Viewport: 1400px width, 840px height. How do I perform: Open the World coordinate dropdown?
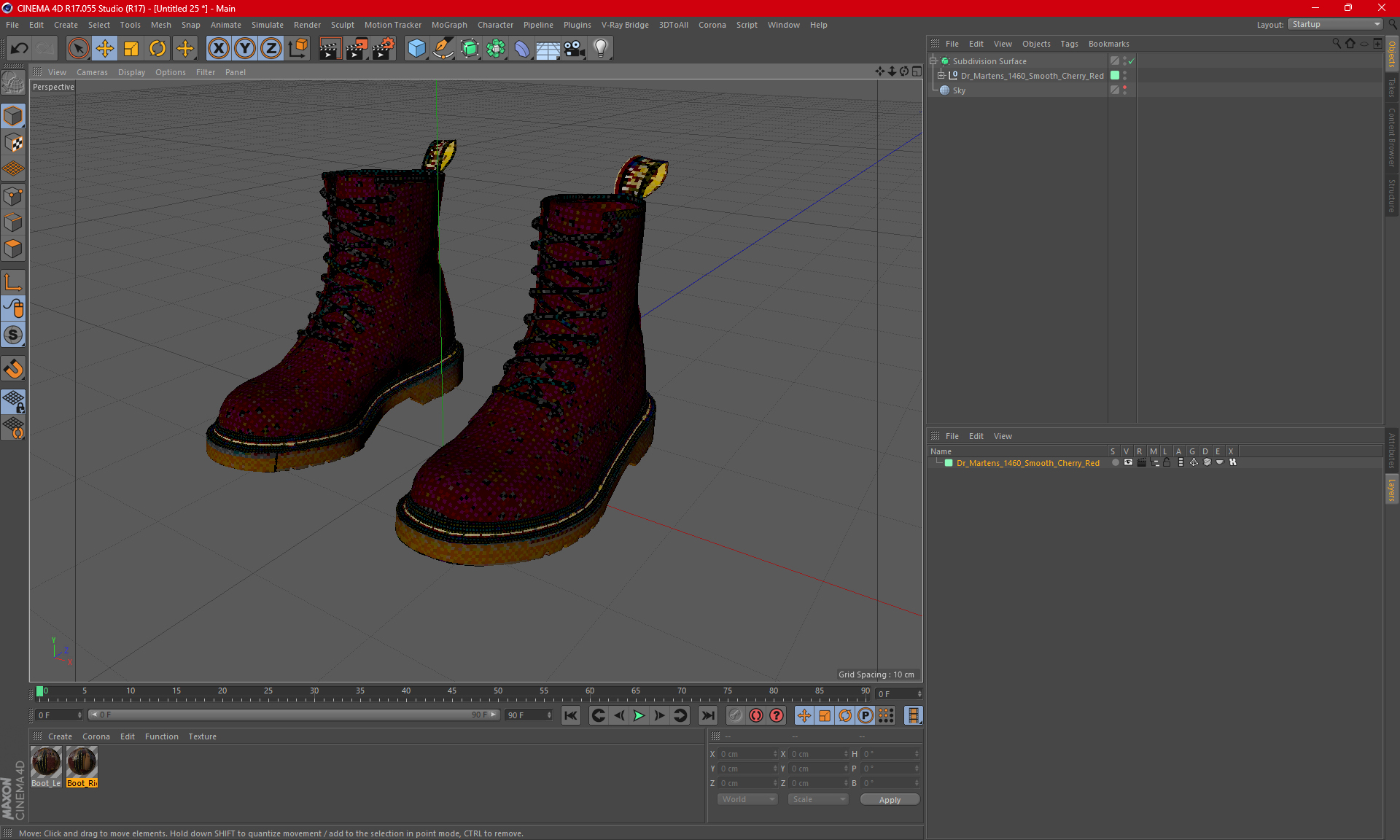pos(747,799)
